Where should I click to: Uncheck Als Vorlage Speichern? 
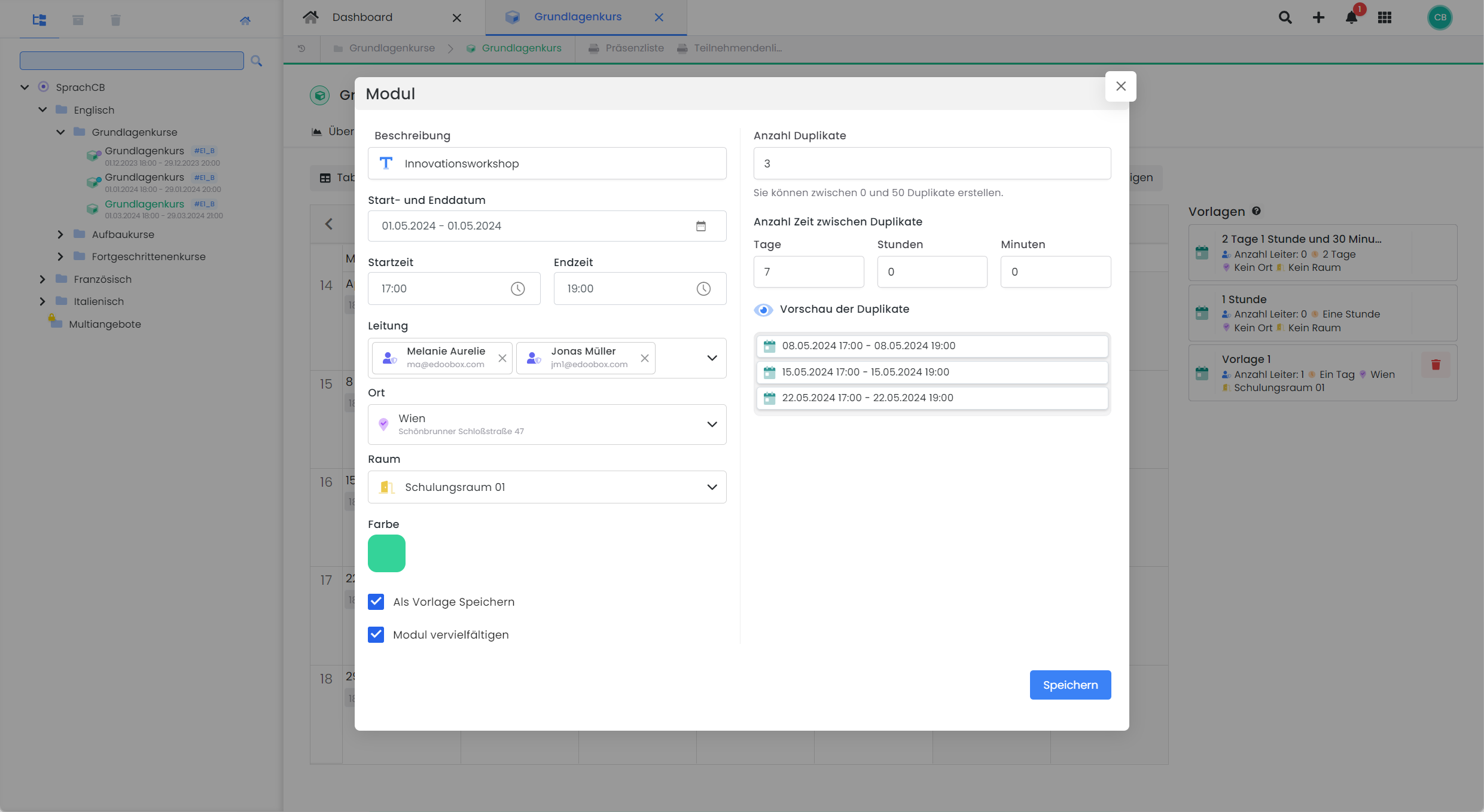pyautogui.click(x=376, y=602)
